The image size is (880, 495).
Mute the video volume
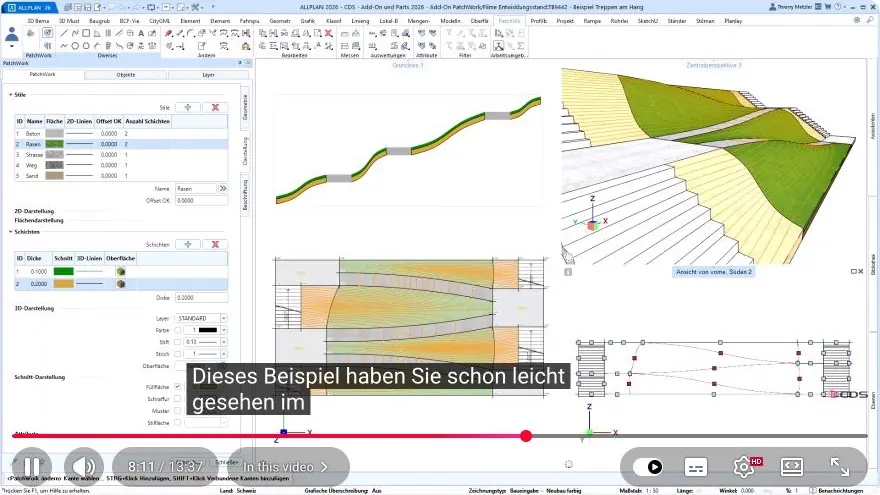tap(84, 466)
